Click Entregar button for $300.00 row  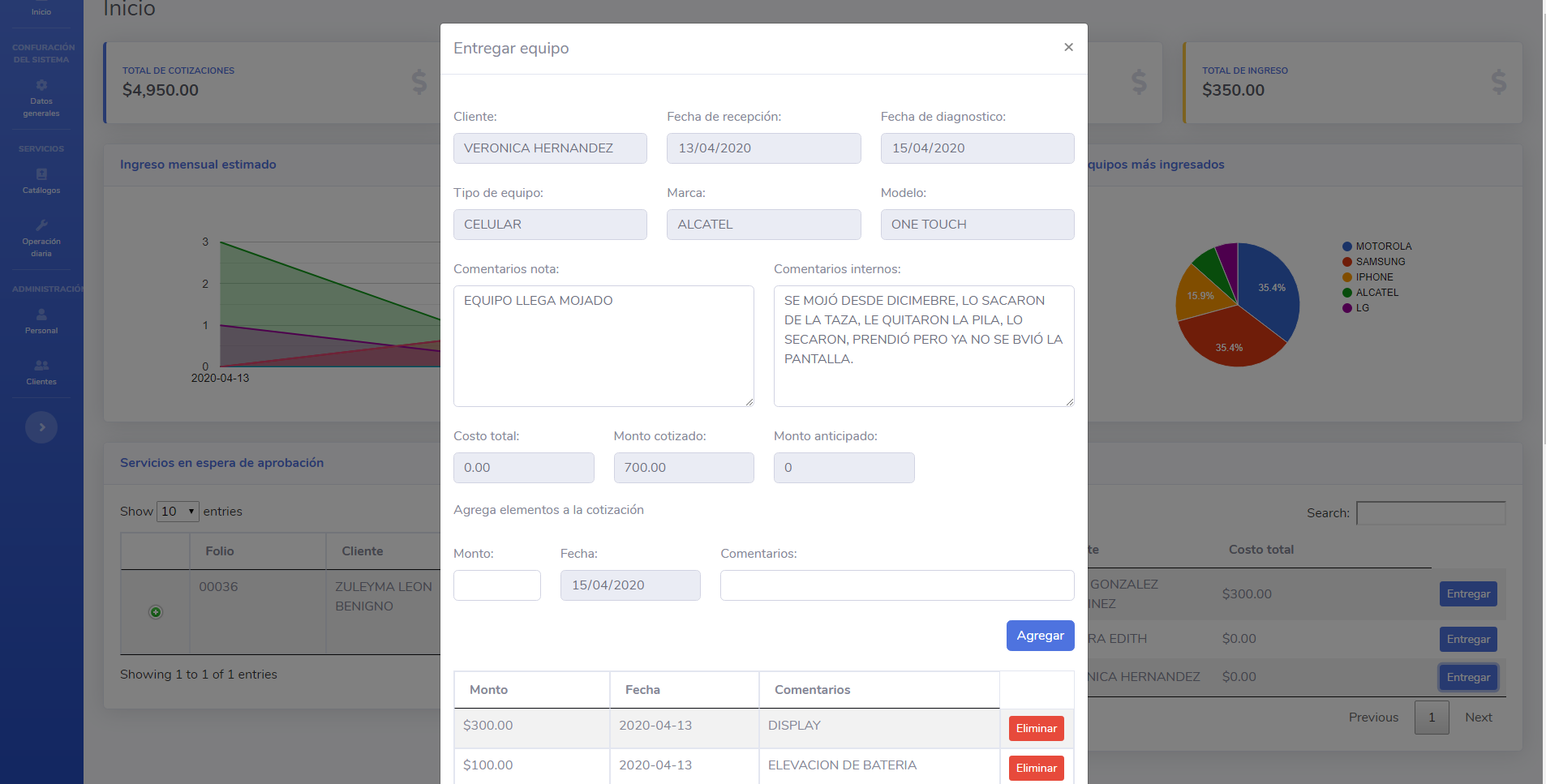(1467, 594)
